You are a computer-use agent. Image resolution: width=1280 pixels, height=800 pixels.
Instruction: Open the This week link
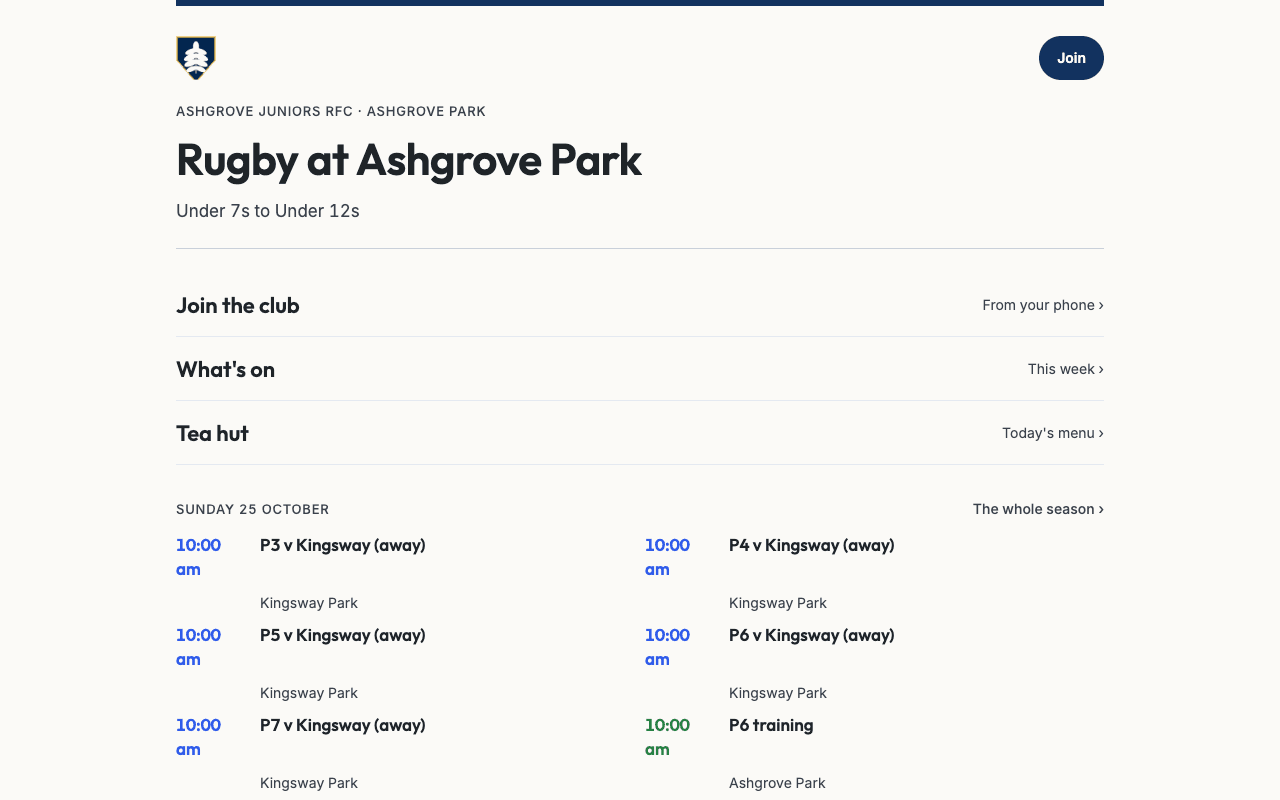(1066, 369)
